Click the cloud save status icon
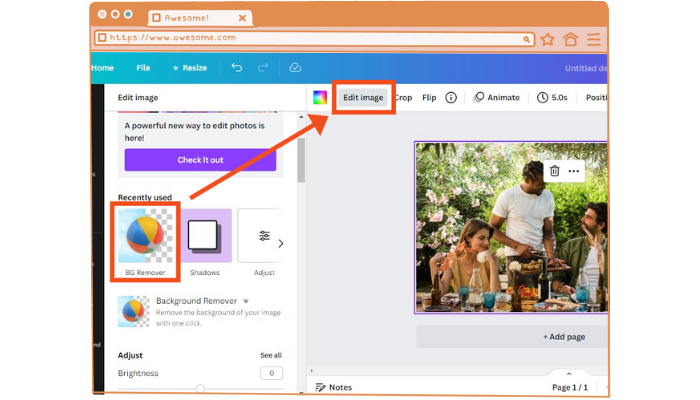This screenshot has height=400, width=700. [295, 67]
